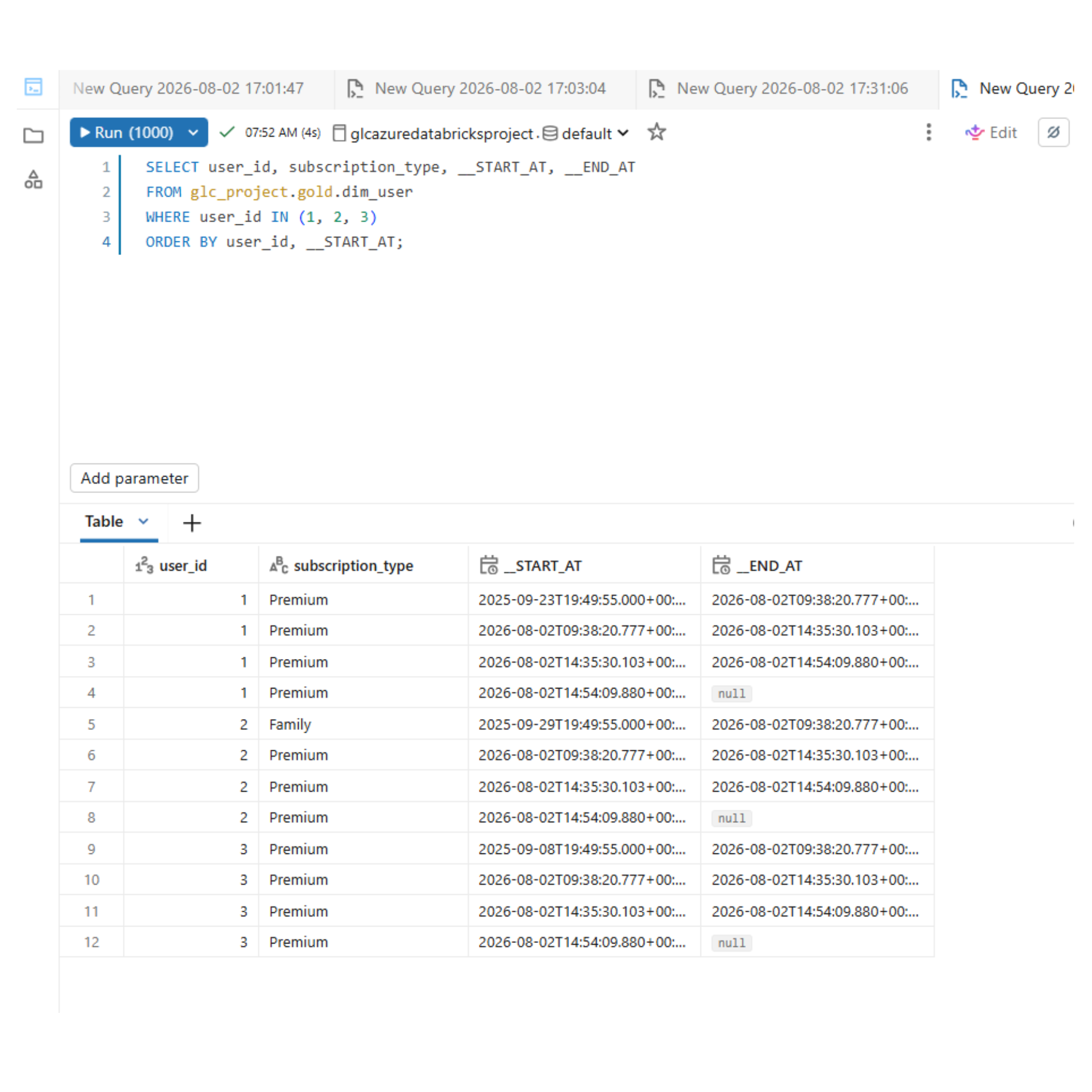Screen dimensions: 1092x1092
Task: Open the workspace folder browser icon
Action: tap(33, 135)
